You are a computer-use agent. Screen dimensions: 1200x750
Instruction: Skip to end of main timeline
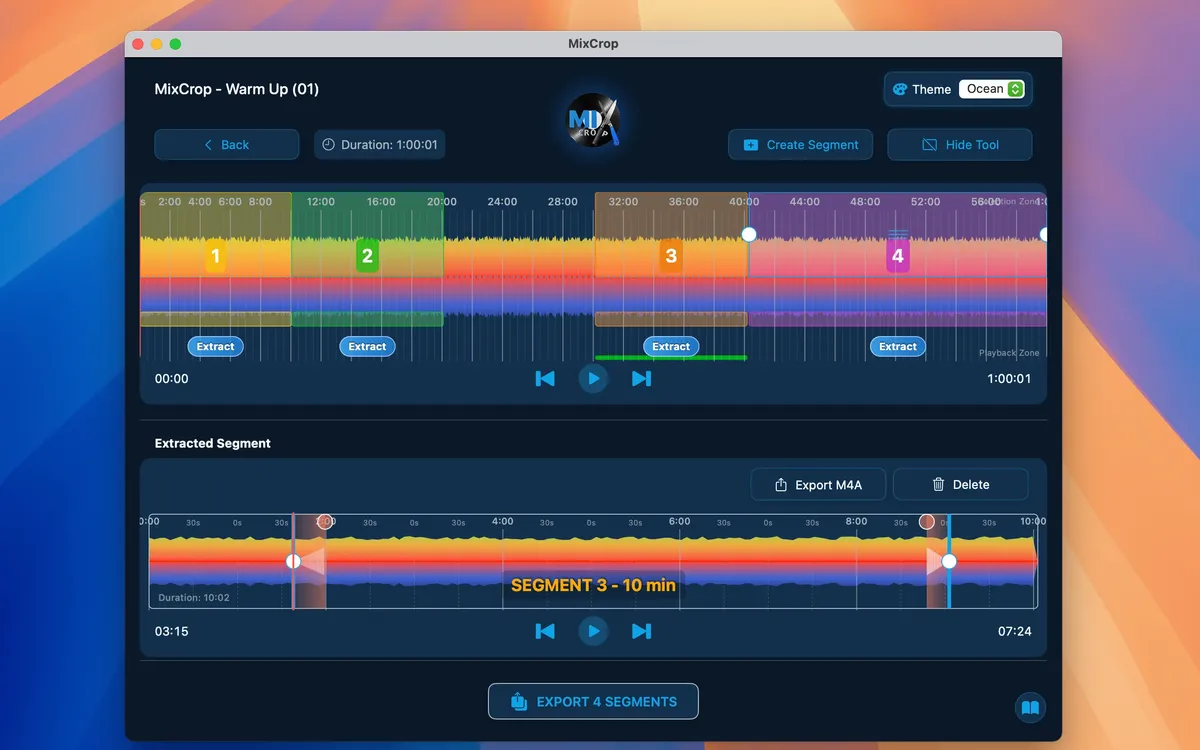coord(641,378)
